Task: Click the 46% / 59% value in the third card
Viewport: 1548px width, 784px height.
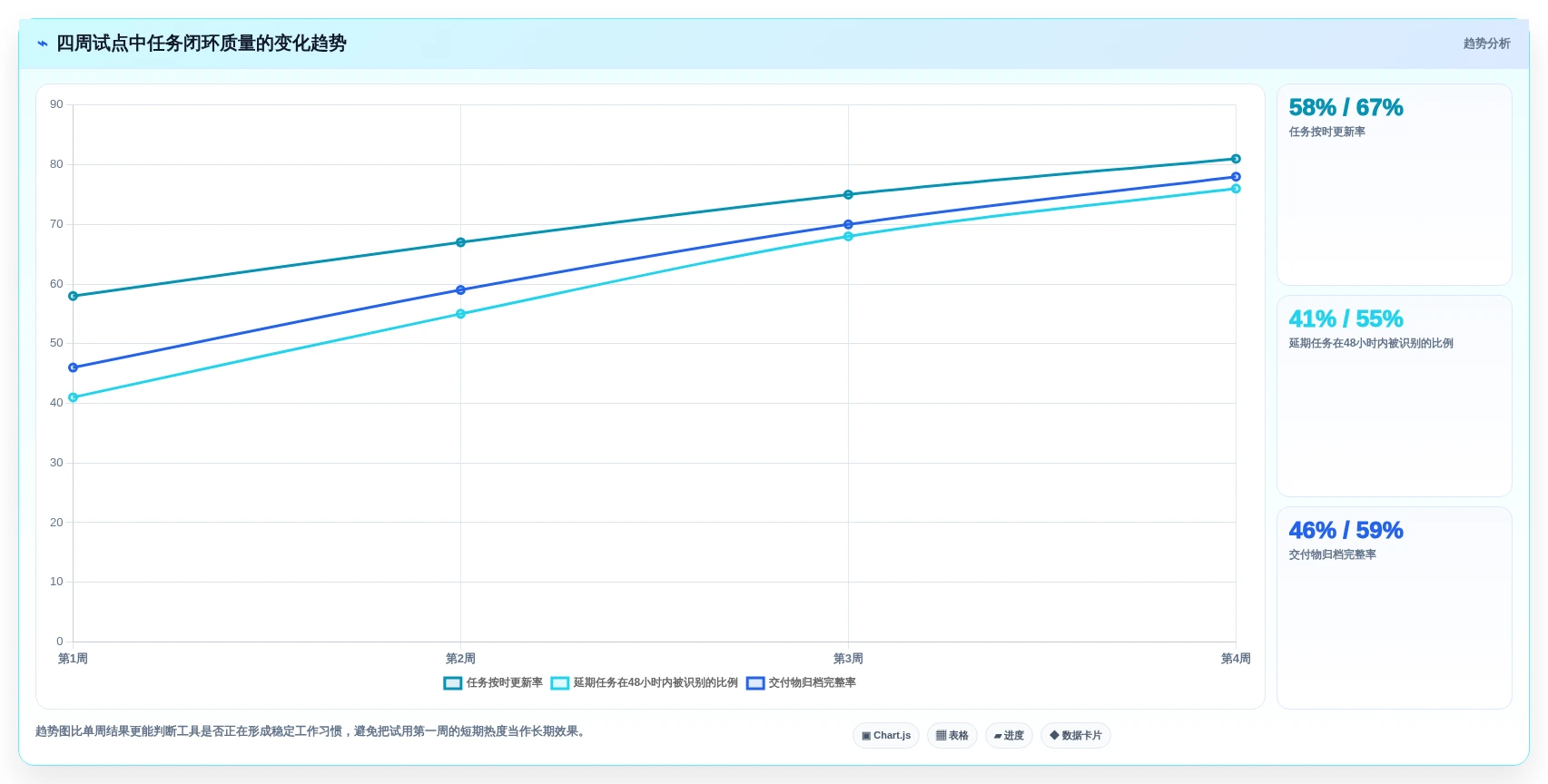Action: tap(1346, 531)
